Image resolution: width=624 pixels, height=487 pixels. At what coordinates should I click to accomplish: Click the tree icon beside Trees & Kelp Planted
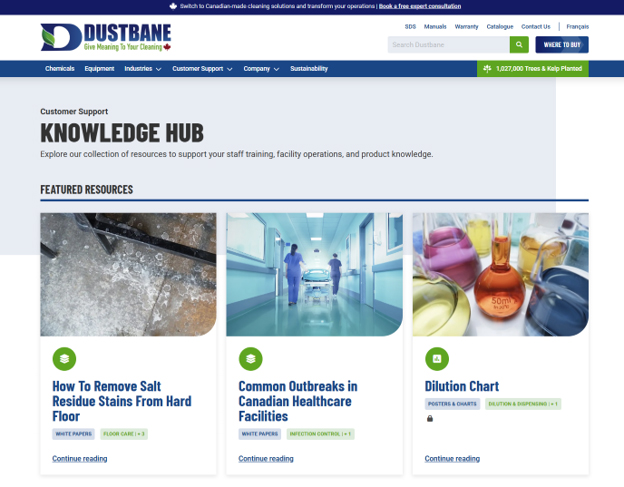tap(487, 68)
